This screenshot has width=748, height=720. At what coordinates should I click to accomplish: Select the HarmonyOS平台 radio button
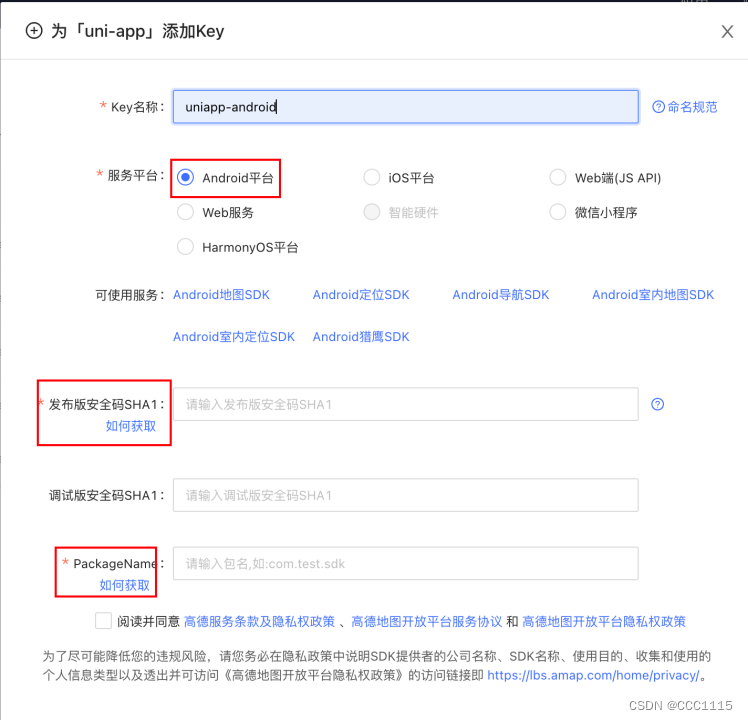[185, 247]
